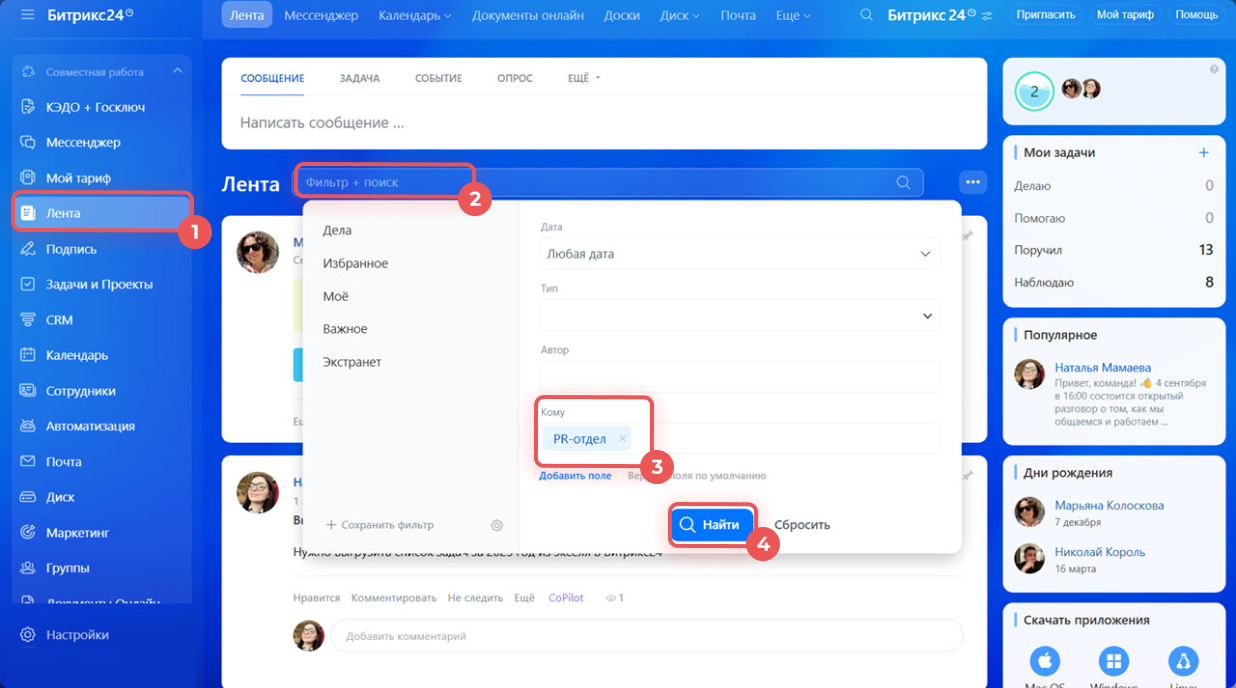Remove the PR-отдел tag with its x
Image resolution: width=1236 pixels, height=688 pixels.
[622, 438]
